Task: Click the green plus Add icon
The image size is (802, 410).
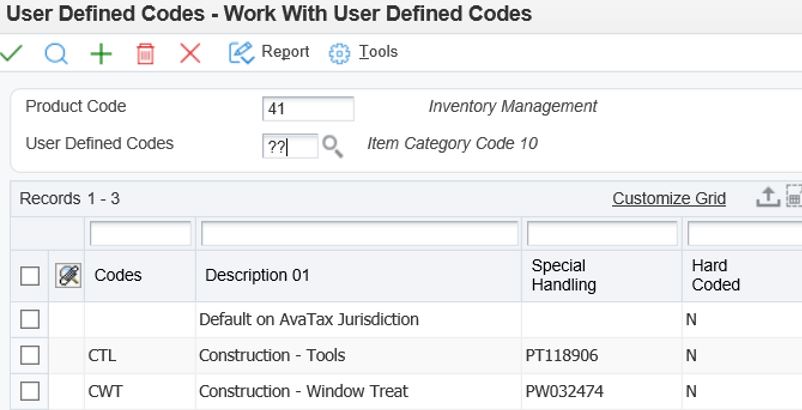Action: point(101,53)
